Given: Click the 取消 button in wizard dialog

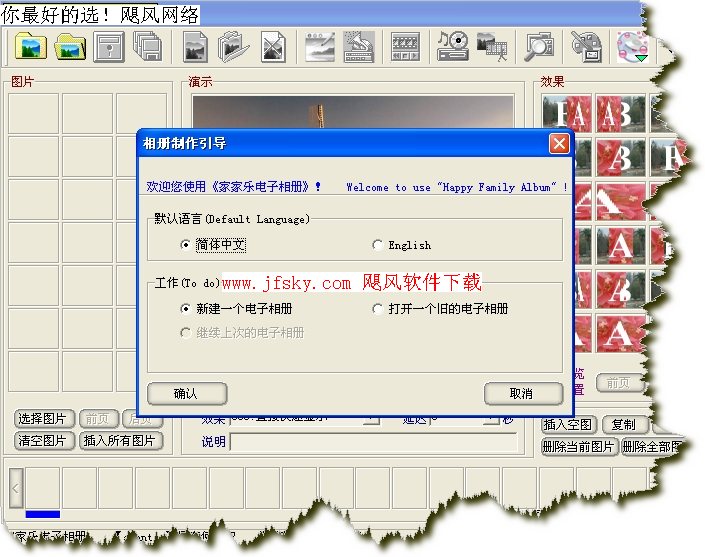Looking at the screenshot, I should click(x=522, y=393).
